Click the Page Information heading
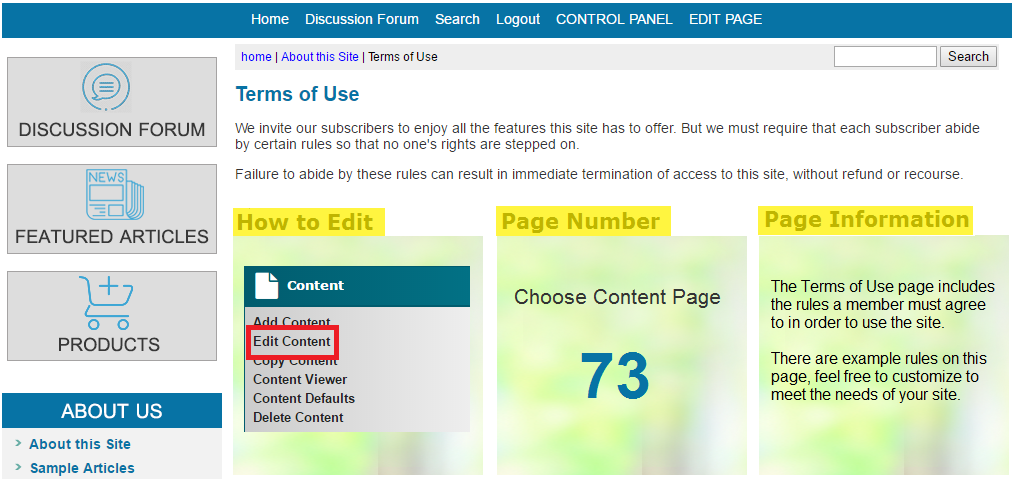This screenshot has height=479, width=1015. (x=867, y=220)
